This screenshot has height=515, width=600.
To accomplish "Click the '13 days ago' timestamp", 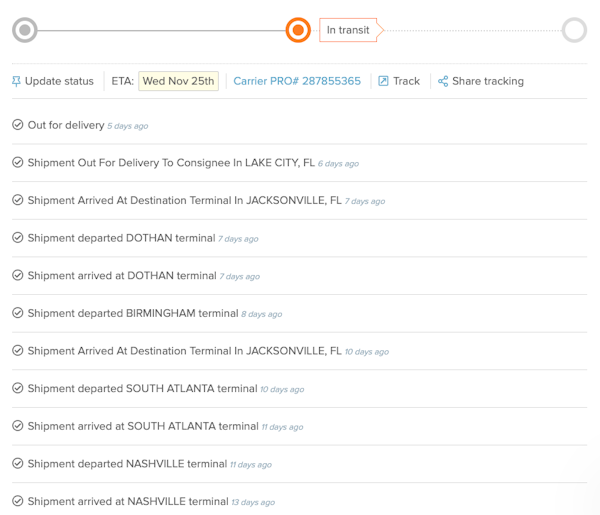I will [253, 502].
